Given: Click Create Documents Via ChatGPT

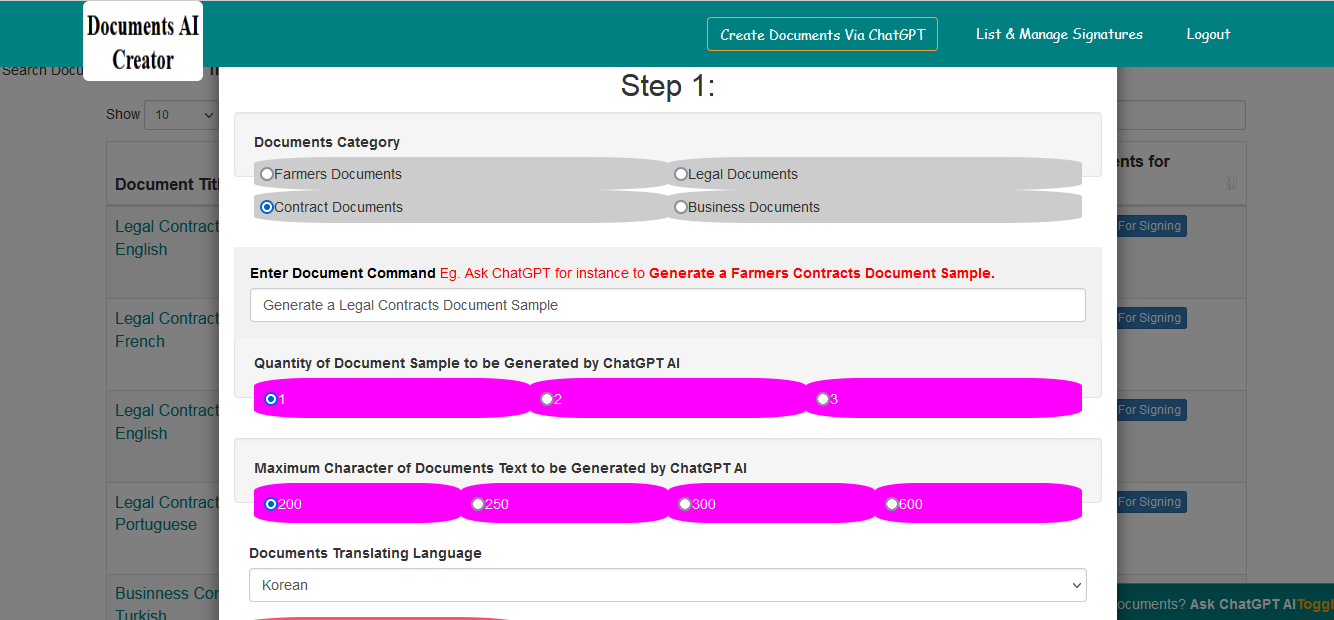Looking at the screenshot, I should [x=822, y=33].
